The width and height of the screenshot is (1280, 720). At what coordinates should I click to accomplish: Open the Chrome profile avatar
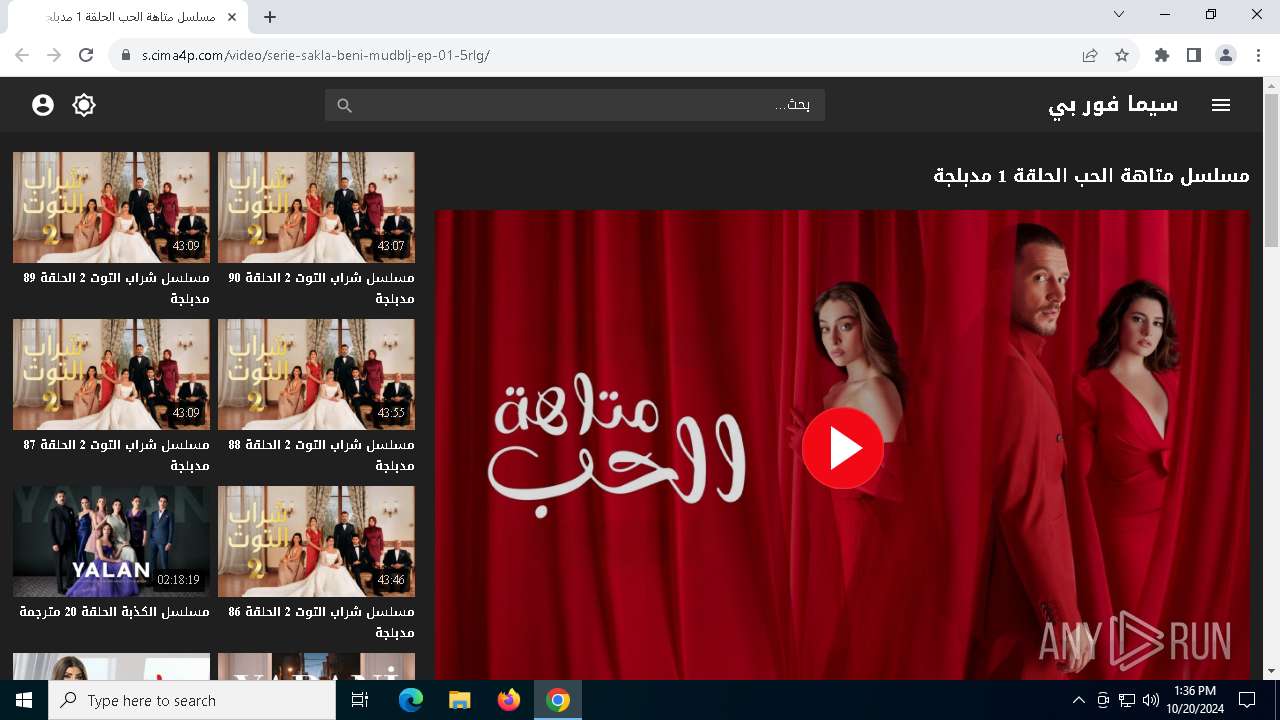(1226, 56)
